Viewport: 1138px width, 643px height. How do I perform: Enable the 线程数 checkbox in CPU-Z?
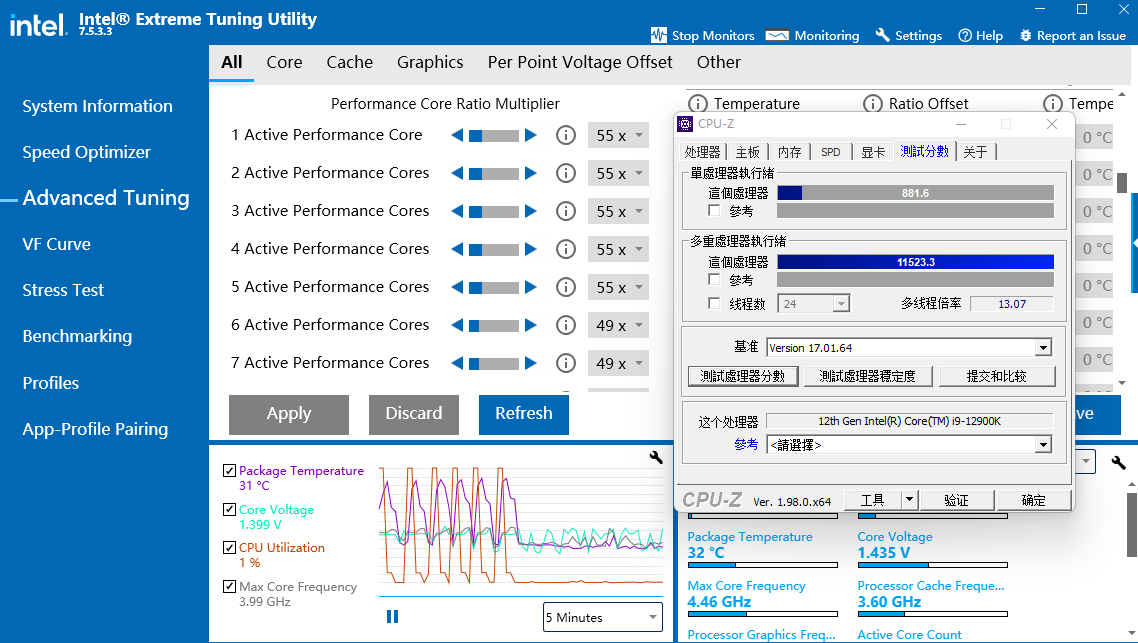coord(714,304)
